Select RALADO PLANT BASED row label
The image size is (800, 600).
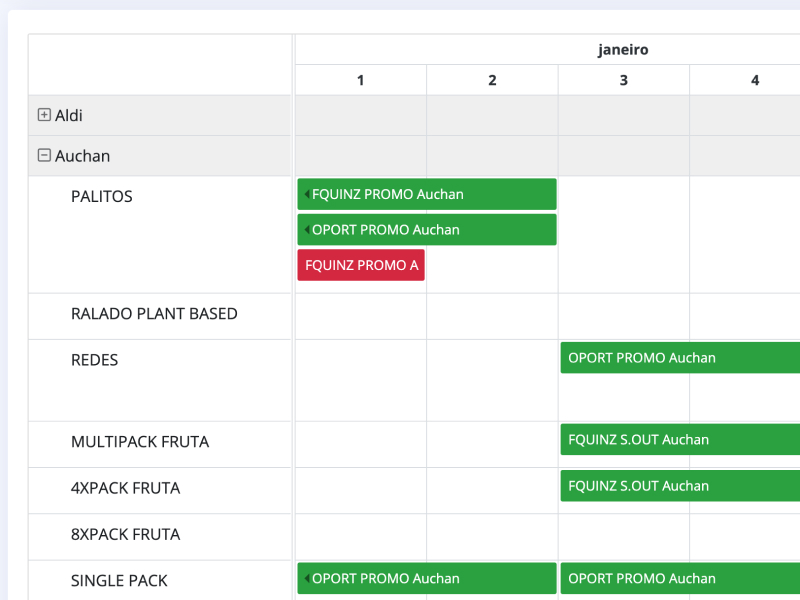154,313
